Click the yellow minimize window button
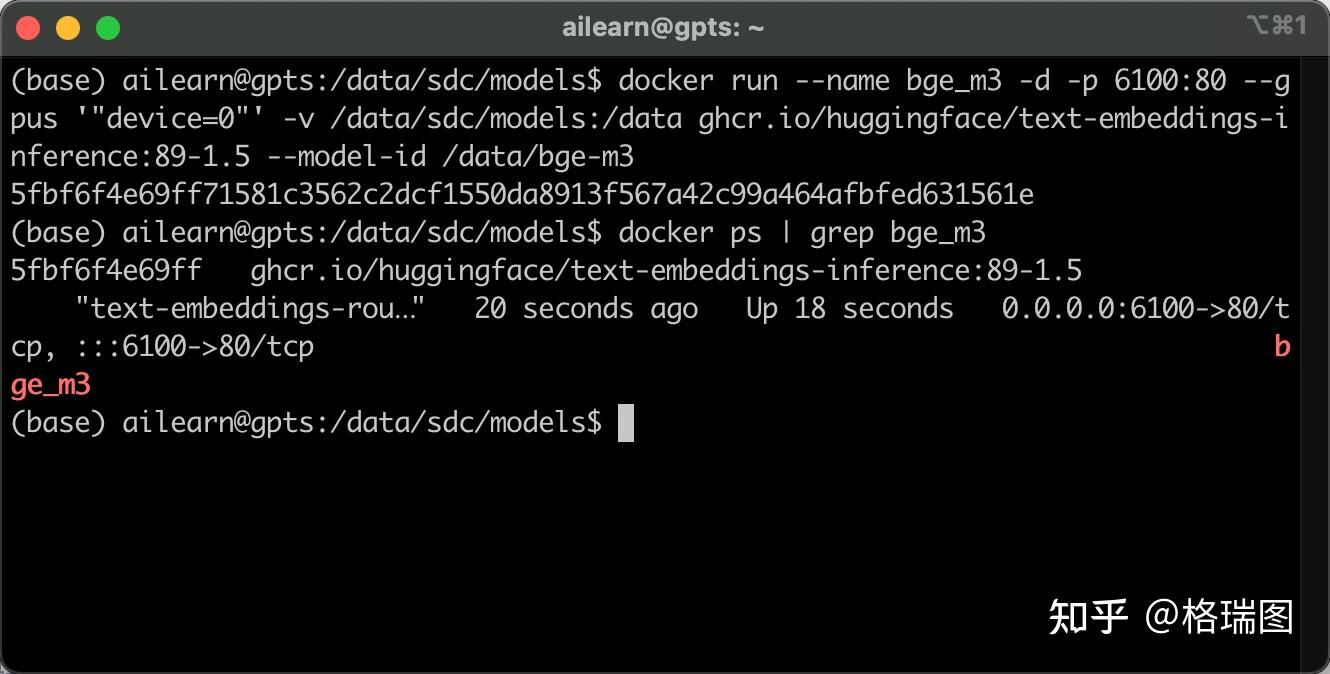This screenshot has height=674, width=1330. tap(68, 28)
